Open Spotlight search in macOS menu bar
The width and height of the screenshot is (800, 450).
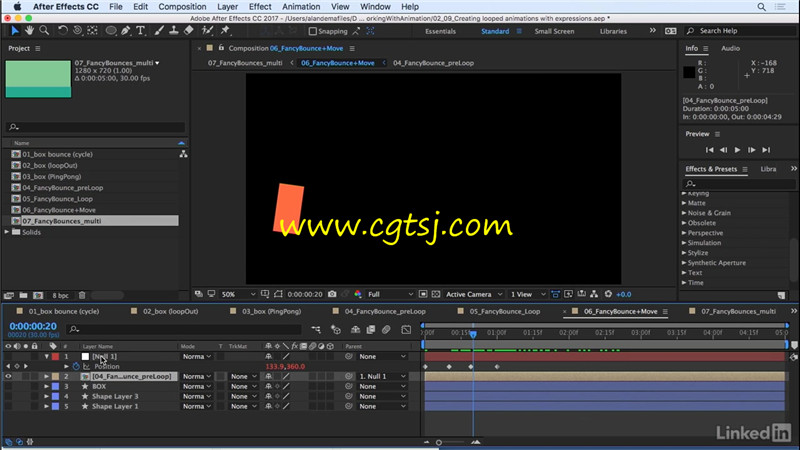pyautogui.click(x=761, y=7)
